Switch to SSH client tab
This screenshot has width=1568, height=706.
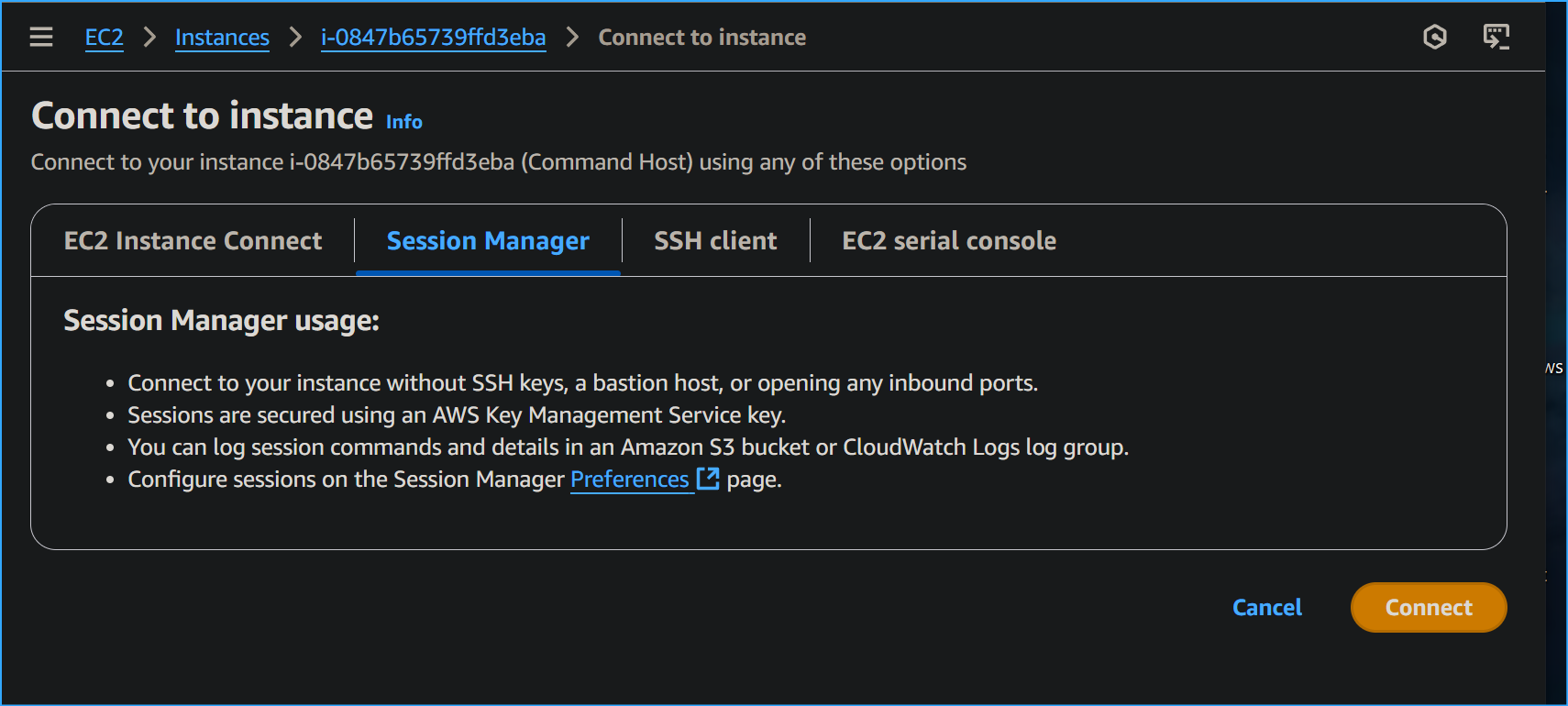tap(715, 240)
